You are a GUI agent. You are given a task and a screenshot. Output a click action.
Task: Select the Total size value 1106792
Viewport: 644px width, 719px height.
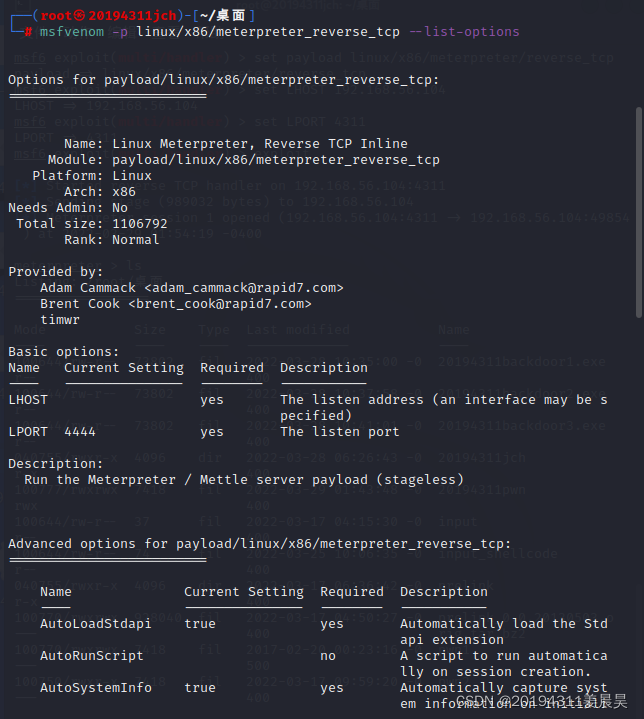[140, 224]
